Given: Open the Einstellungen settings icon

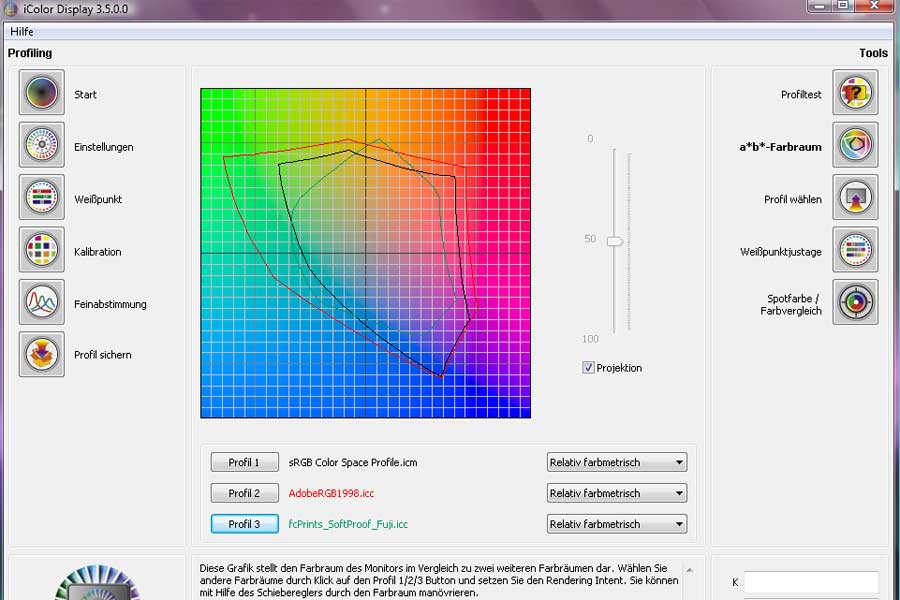Looking at the screenshot, I should (41, 145).
